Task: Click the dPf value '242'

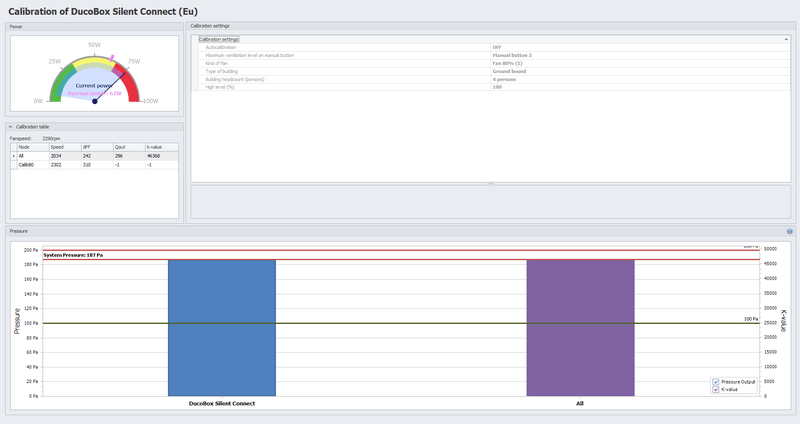Action: coord(96,156)
